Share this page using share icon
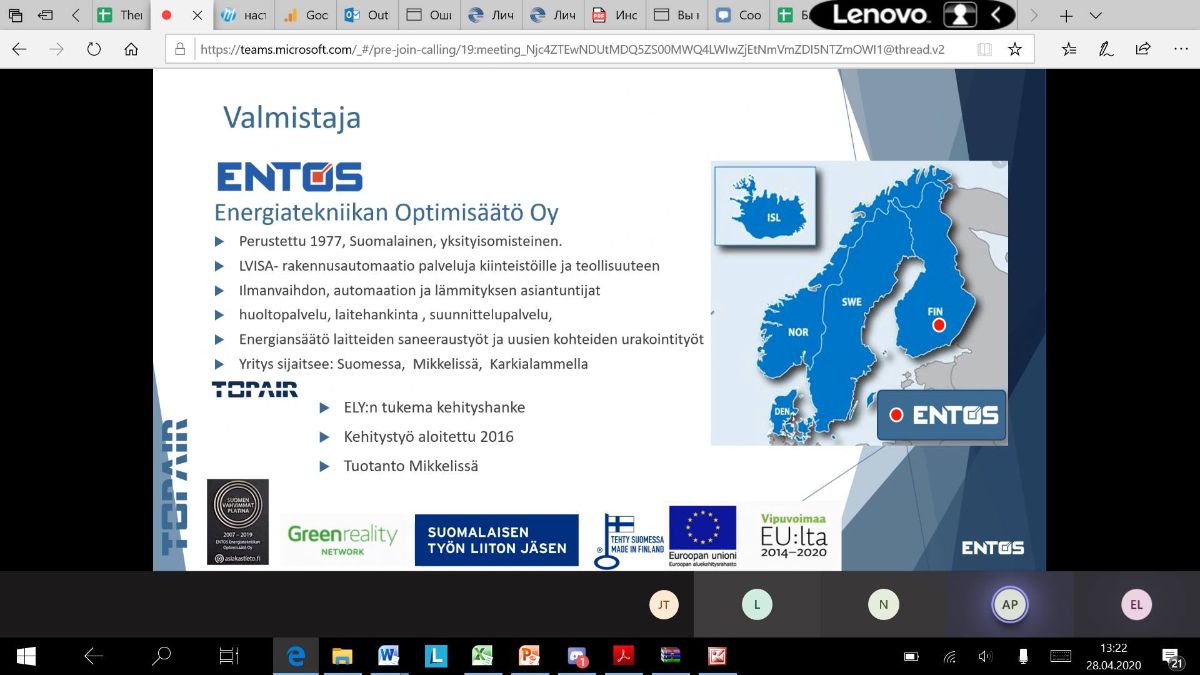The width and height of the screenshot is (1200, 675). tap(1143, 48)
